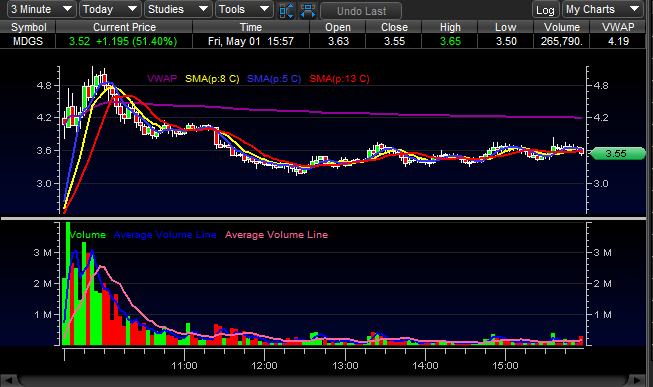Click the blue SMA(p:5 C) legend label

pos(274,78)
